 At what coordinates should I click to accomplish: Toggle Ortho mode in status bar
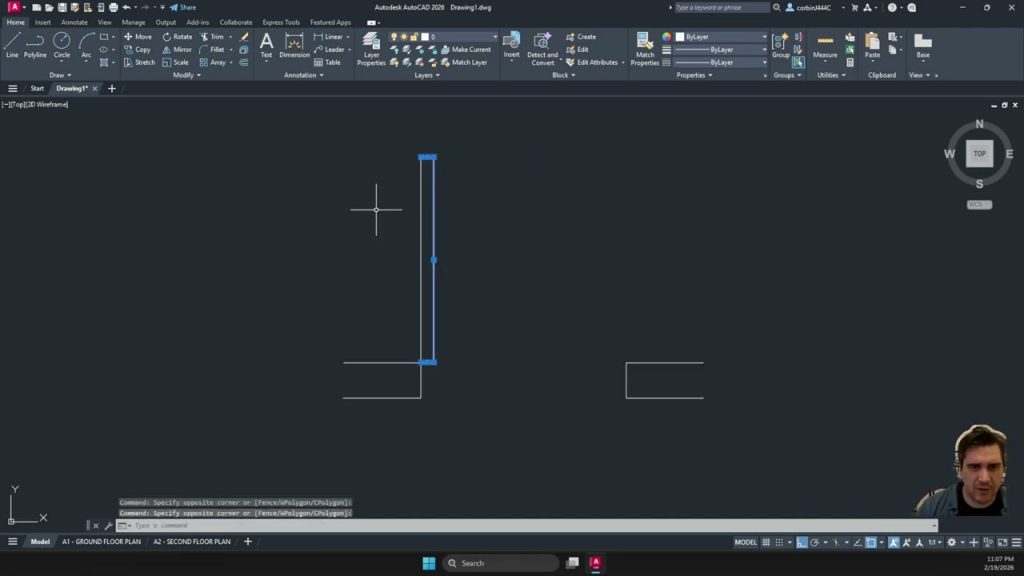click(801, 542)
